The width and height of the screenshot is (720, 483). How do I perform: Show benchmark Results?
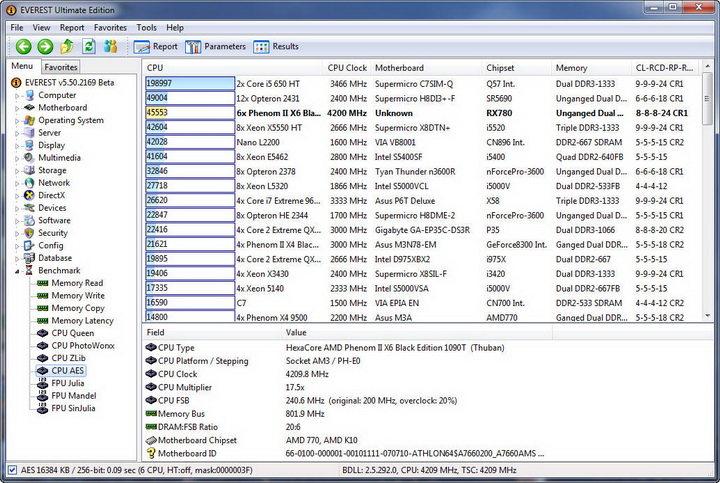276,46
